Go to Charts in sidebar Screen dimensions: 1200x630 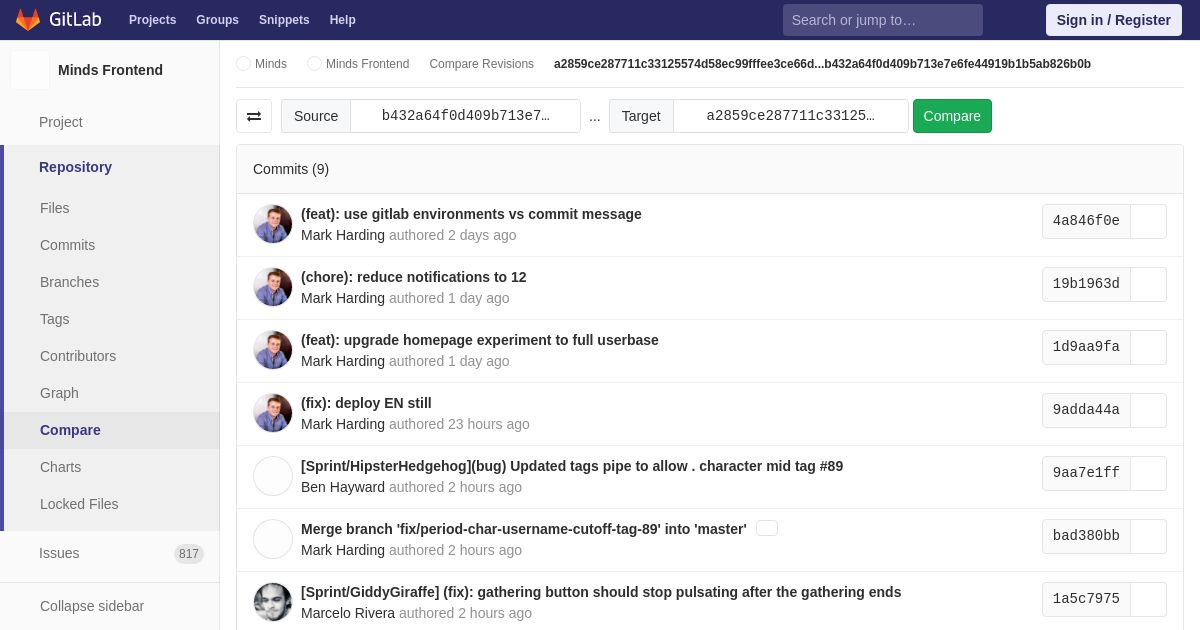pos(60,467)
